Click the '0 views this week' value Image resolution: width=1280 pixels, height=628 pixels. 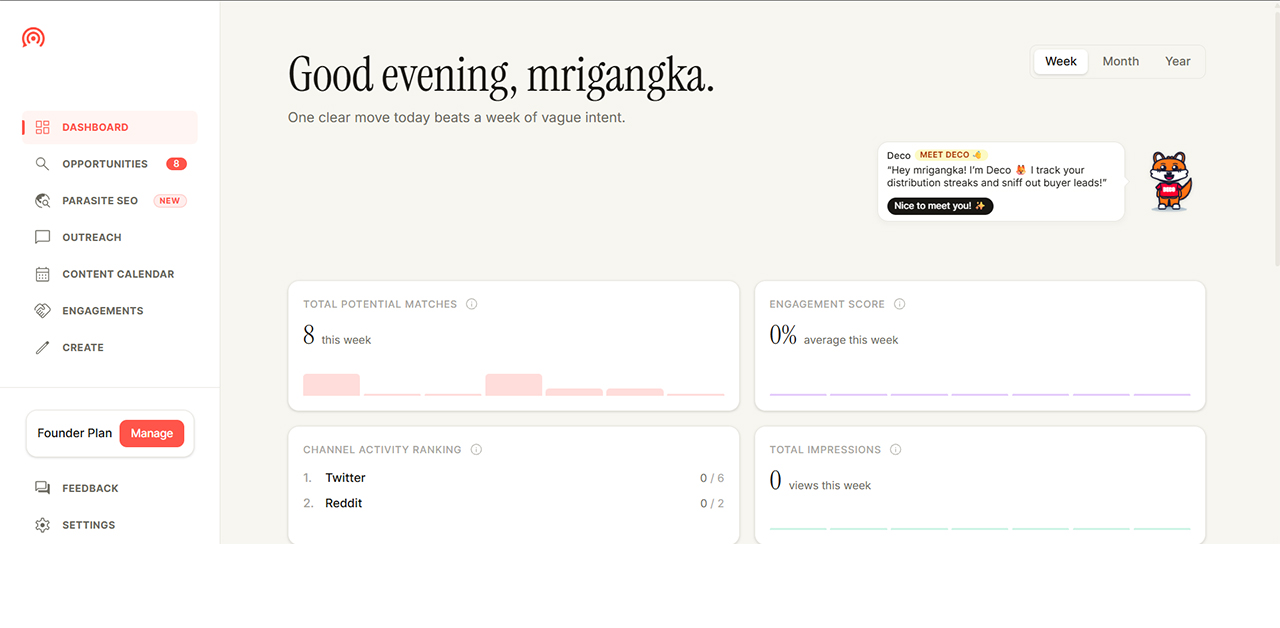click(x=820, y=481)
